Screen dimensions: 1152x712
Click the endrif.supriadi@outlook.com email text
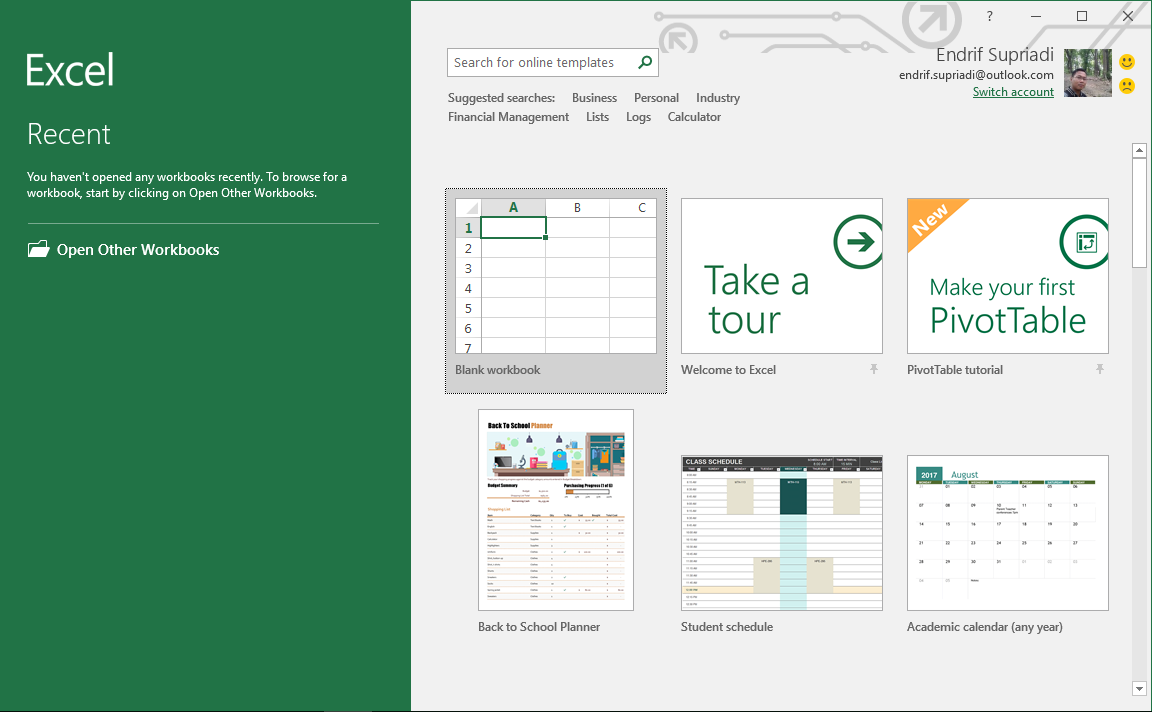[976, 75]
